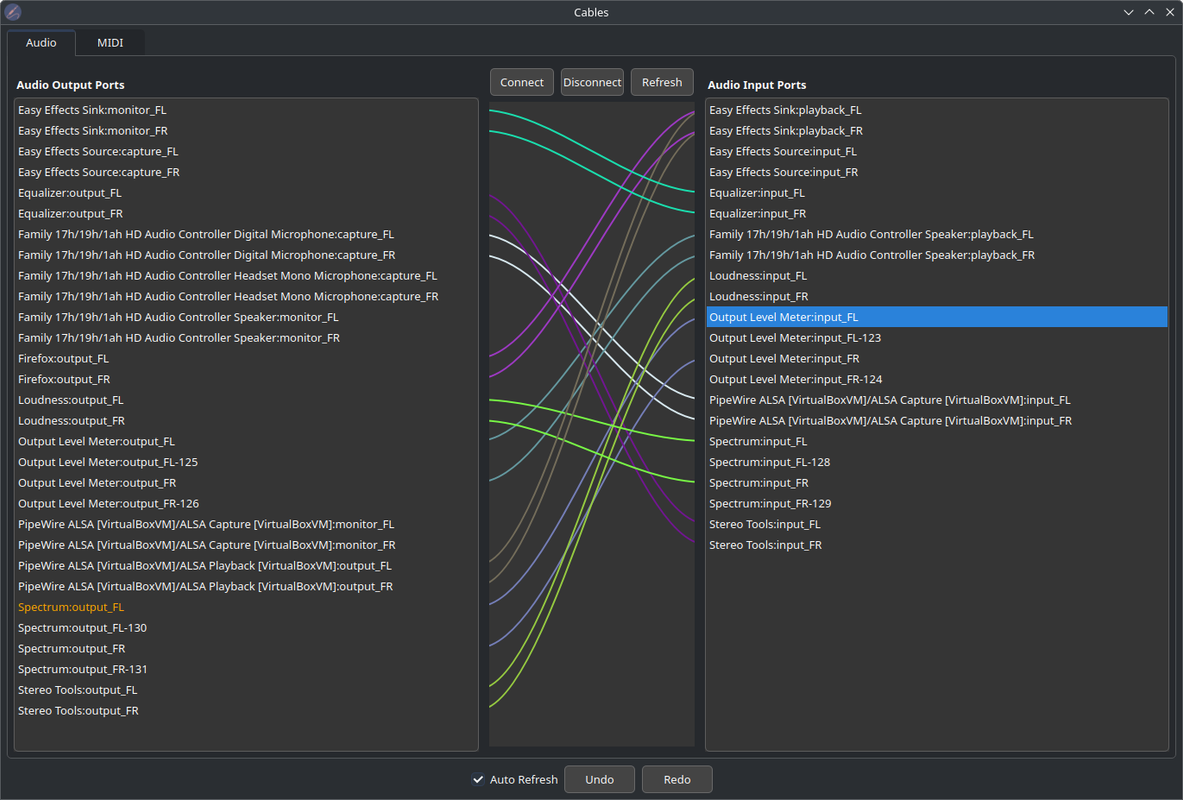Select Output Level Meter:output_FL-125 port

pyautogui.click(x=246, y=463)
